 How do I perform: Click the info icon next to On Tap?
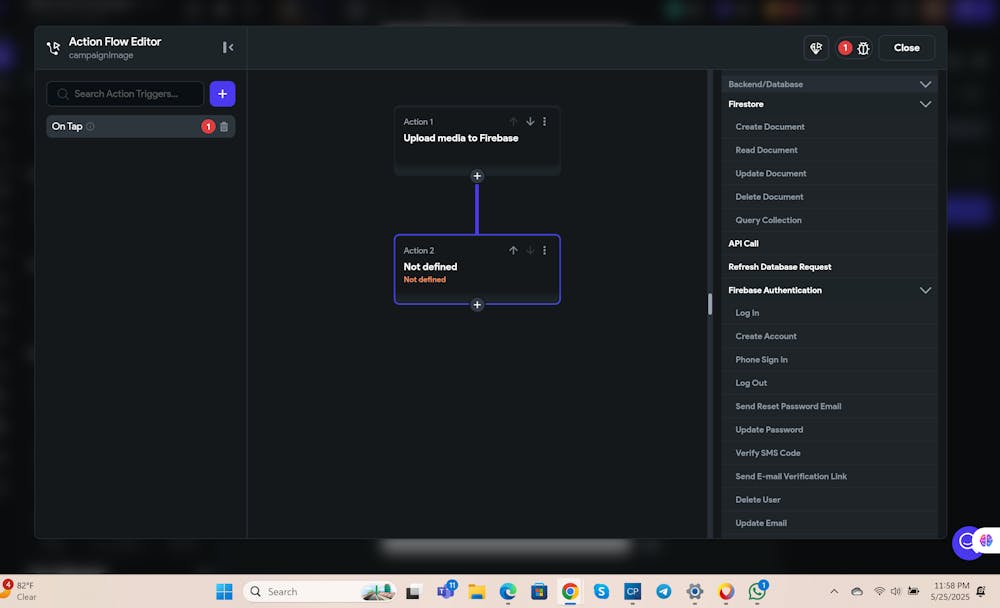90,126
